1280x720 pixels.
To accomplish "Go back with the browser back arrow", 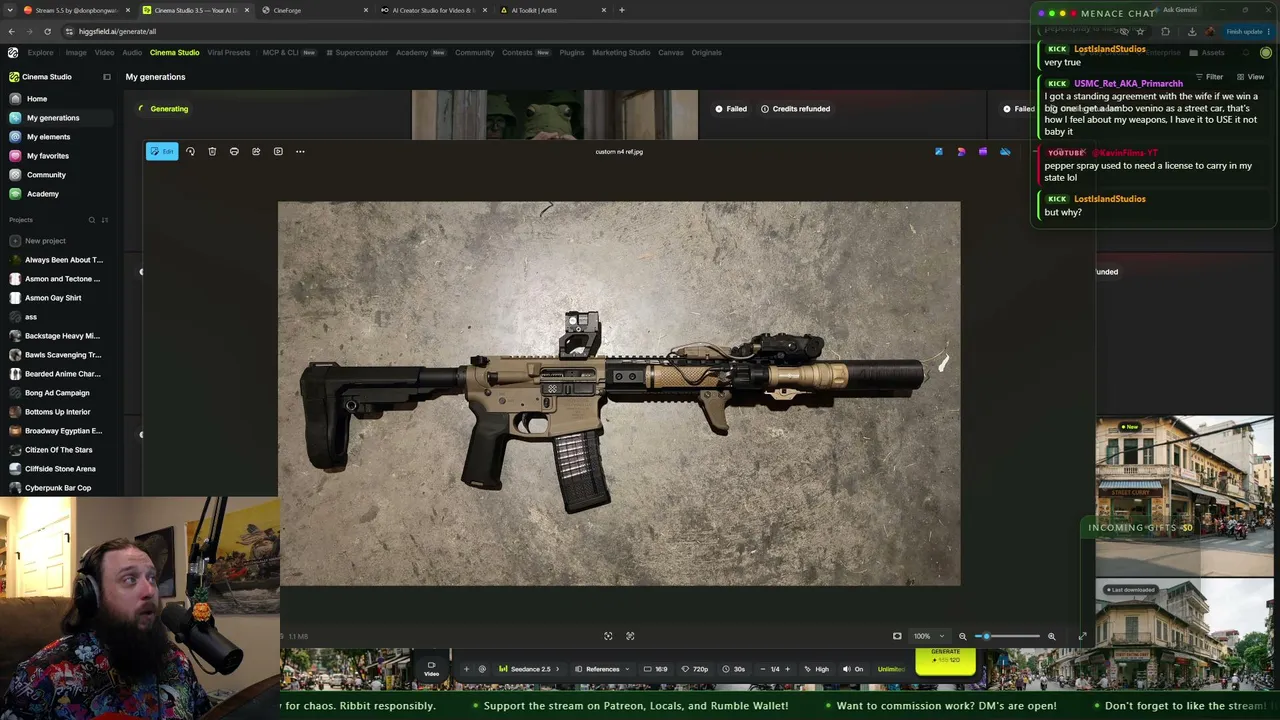I will pos(11,31).
